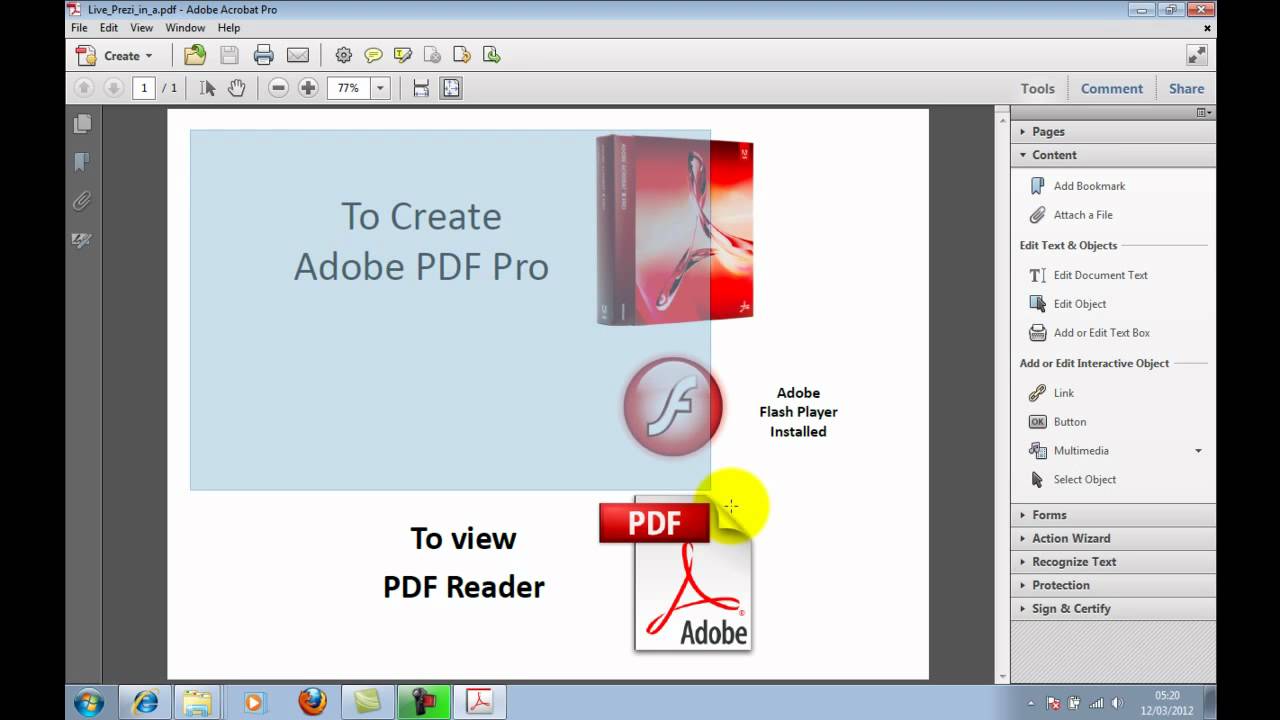Switch to the Comment pane

point(1111,88)
